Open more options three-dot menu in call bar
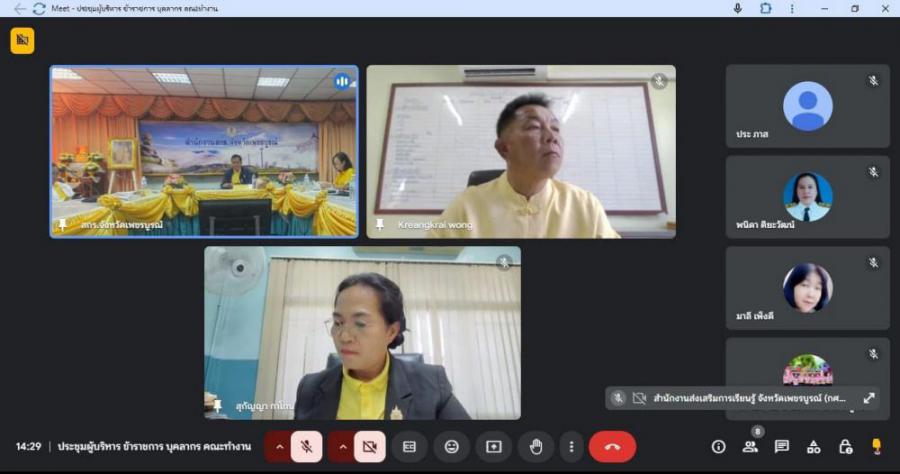 point(571,446)
